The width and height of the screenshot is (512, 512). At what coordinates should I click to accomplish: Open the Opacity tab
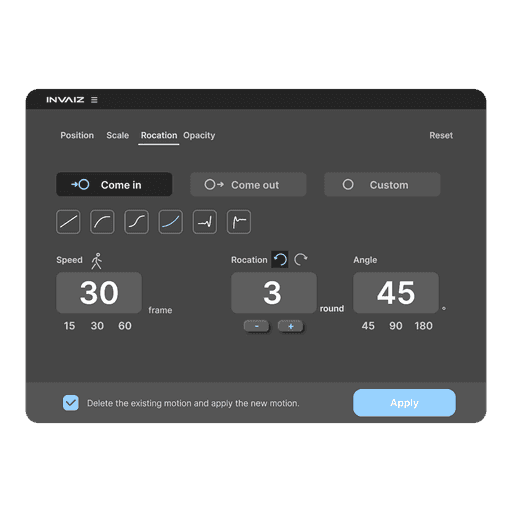click(x=199, y=135)
